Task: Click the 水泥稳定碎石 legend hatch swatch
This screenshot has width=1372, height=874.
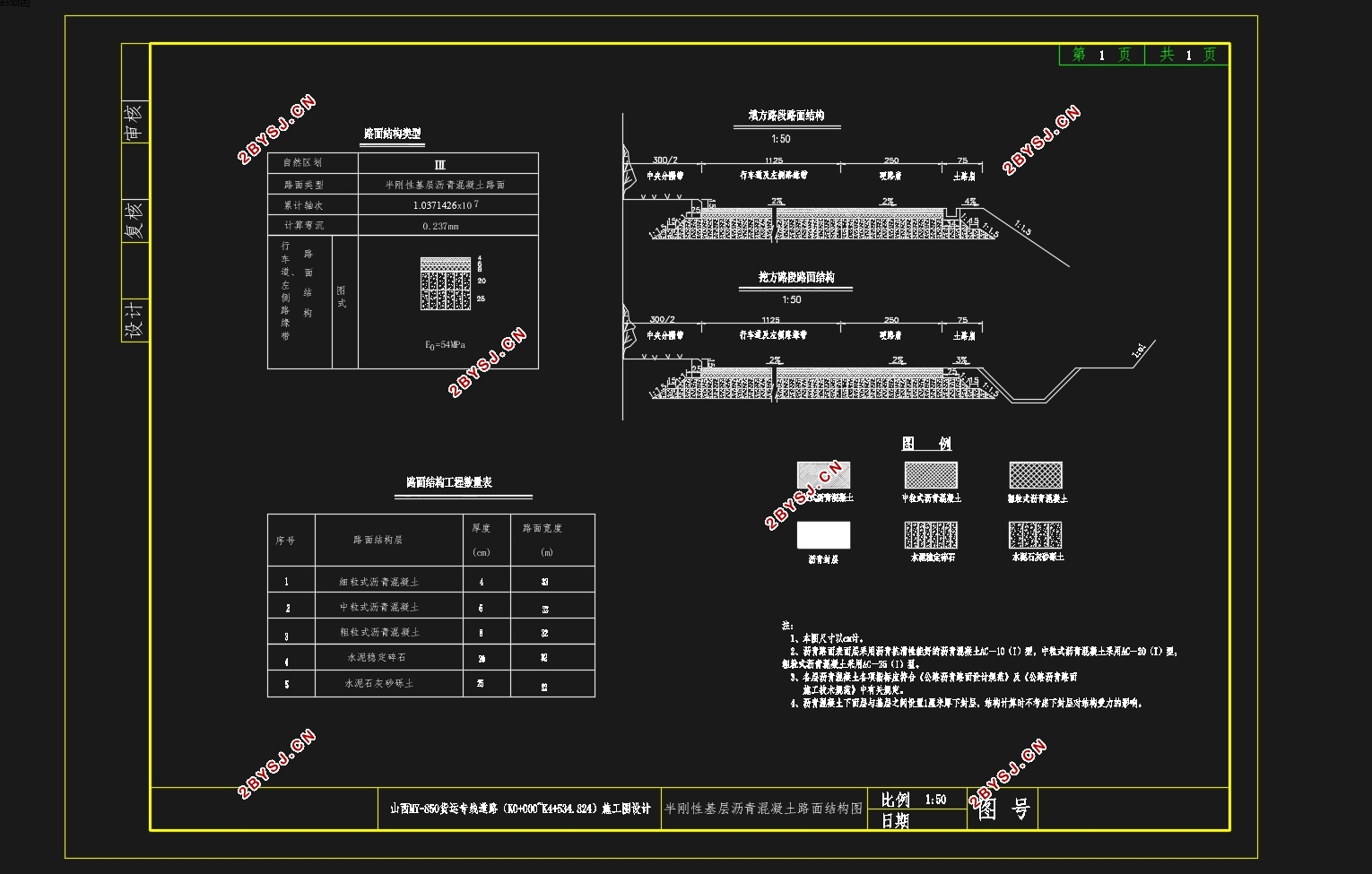Action: coord(931,535)
